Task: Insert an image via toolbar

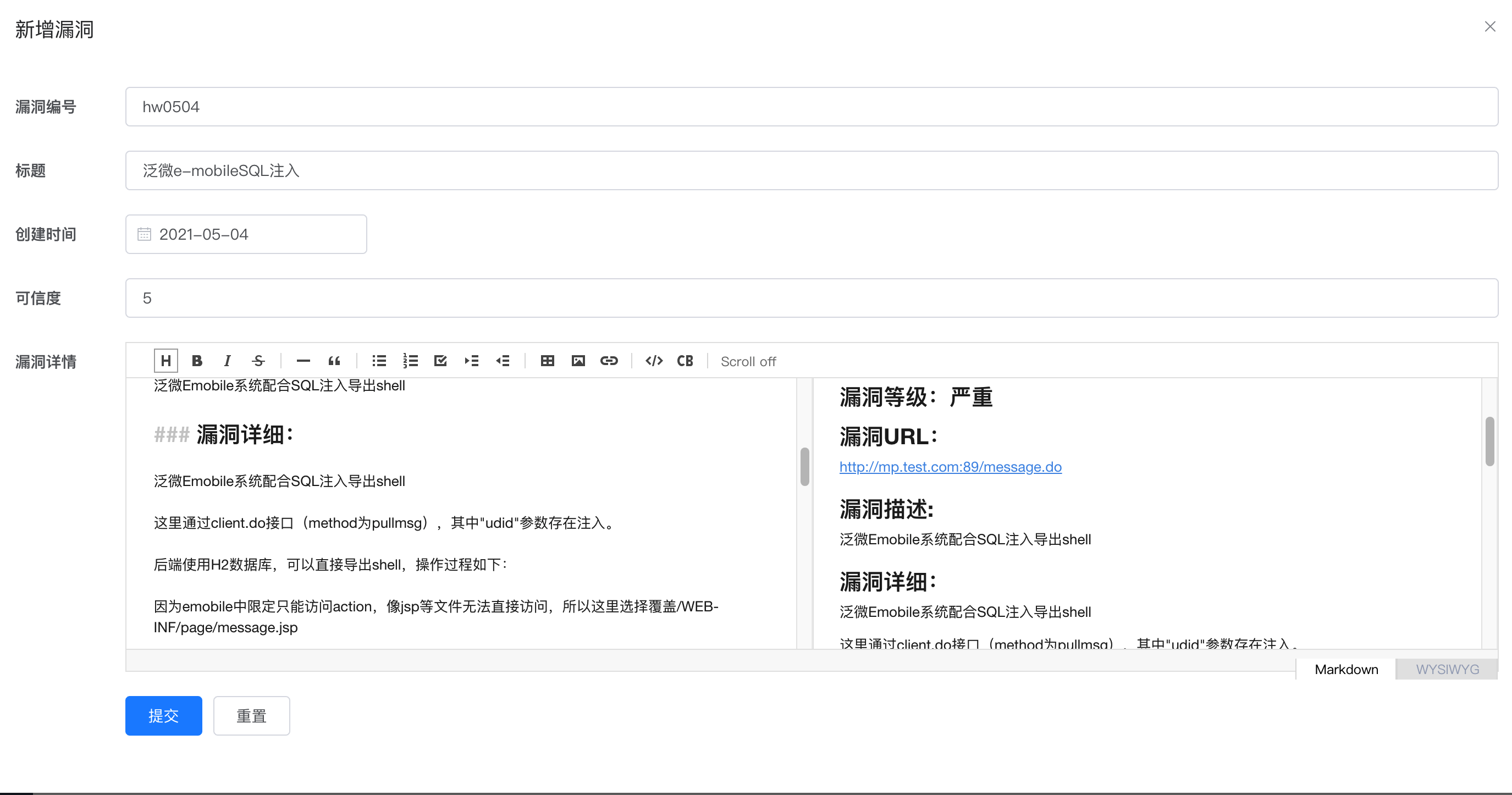Action: tap(578, 361)
